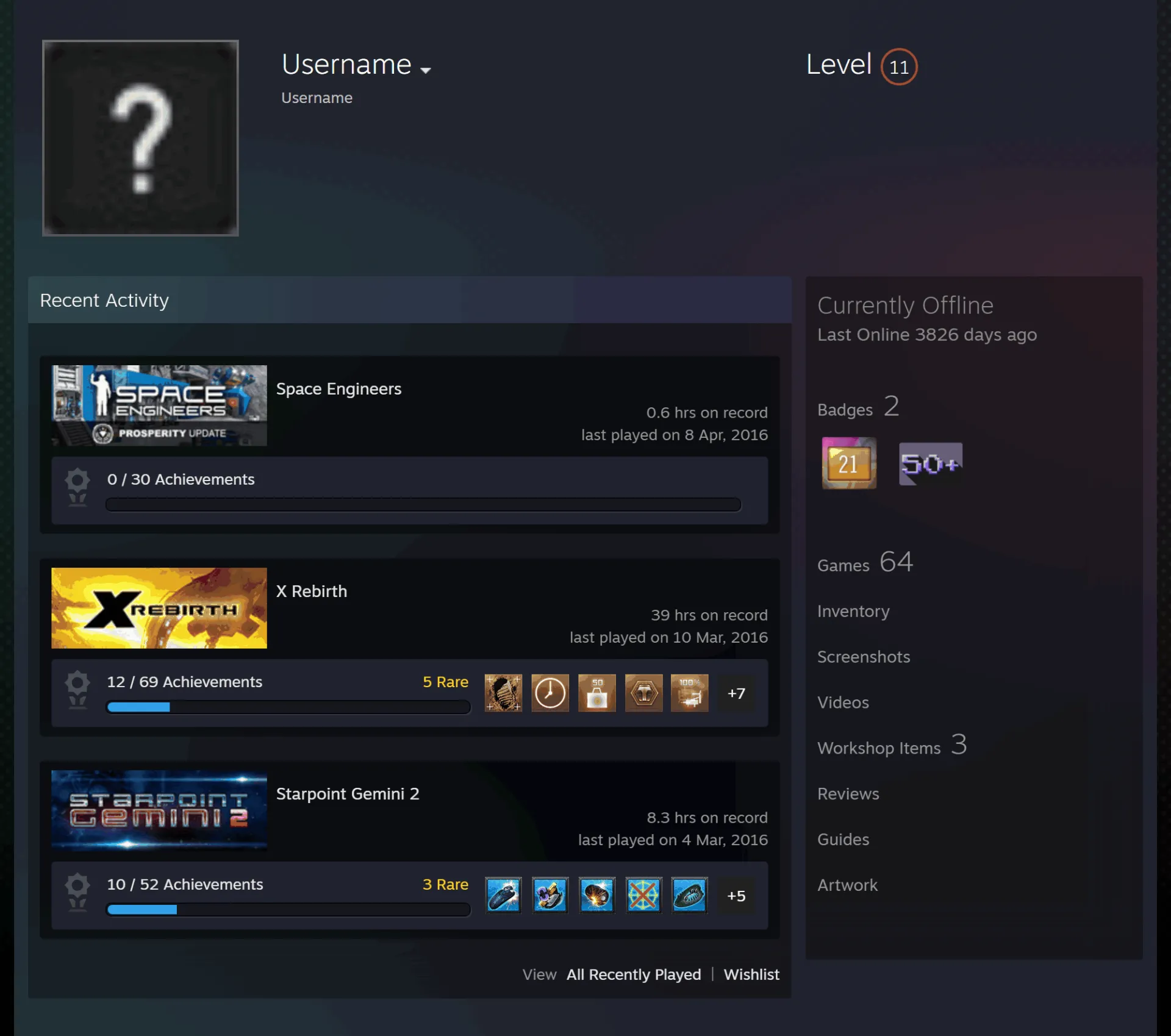1171x1036 pixels.
Task: Open the X Rebirth clock achievement icon
Action: (x=550, y=693)
